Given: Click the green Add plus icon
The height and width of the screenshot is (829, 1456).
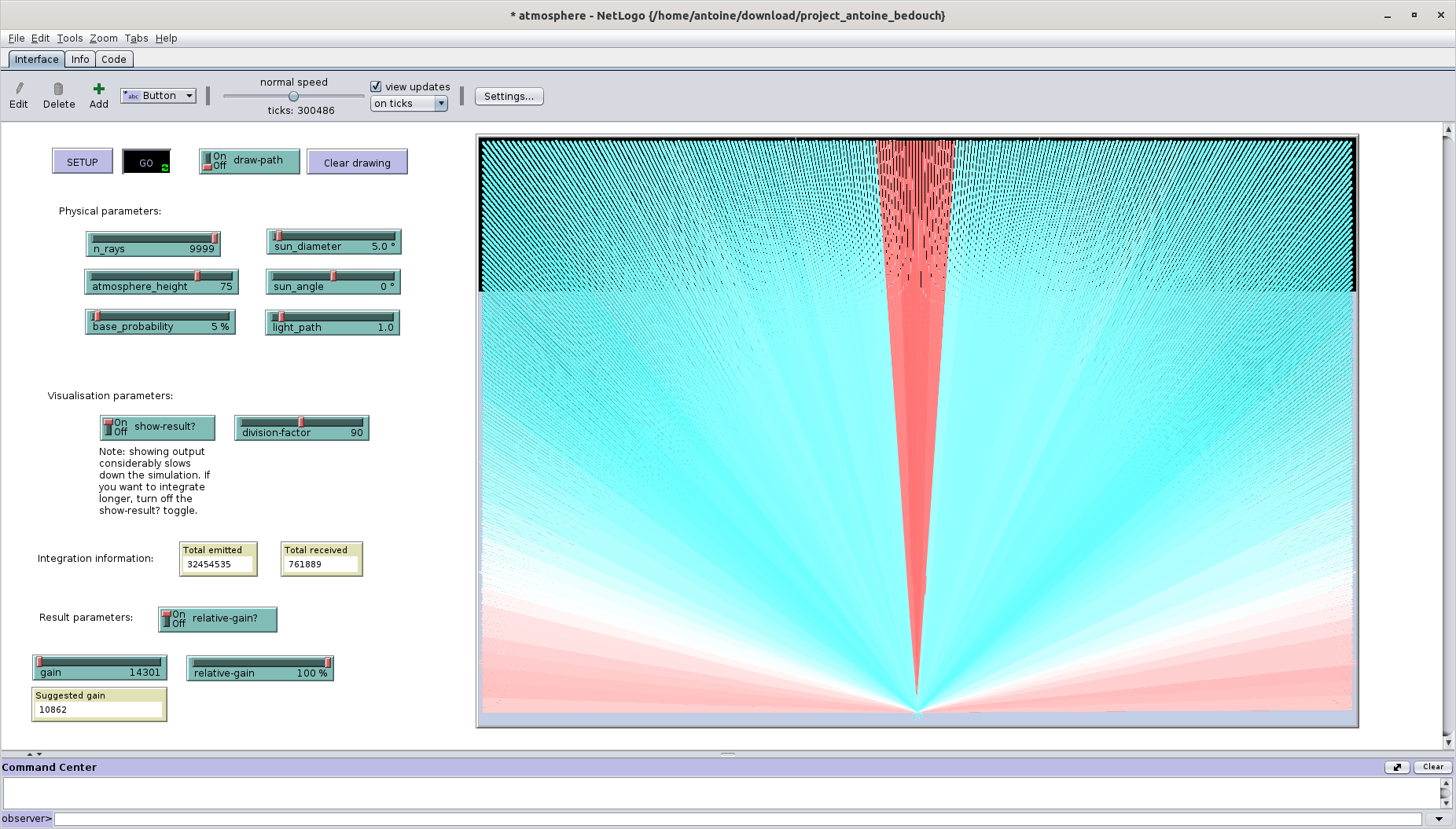Looking at the screenshot, I should pyautogui.click(x=98, y=89).
